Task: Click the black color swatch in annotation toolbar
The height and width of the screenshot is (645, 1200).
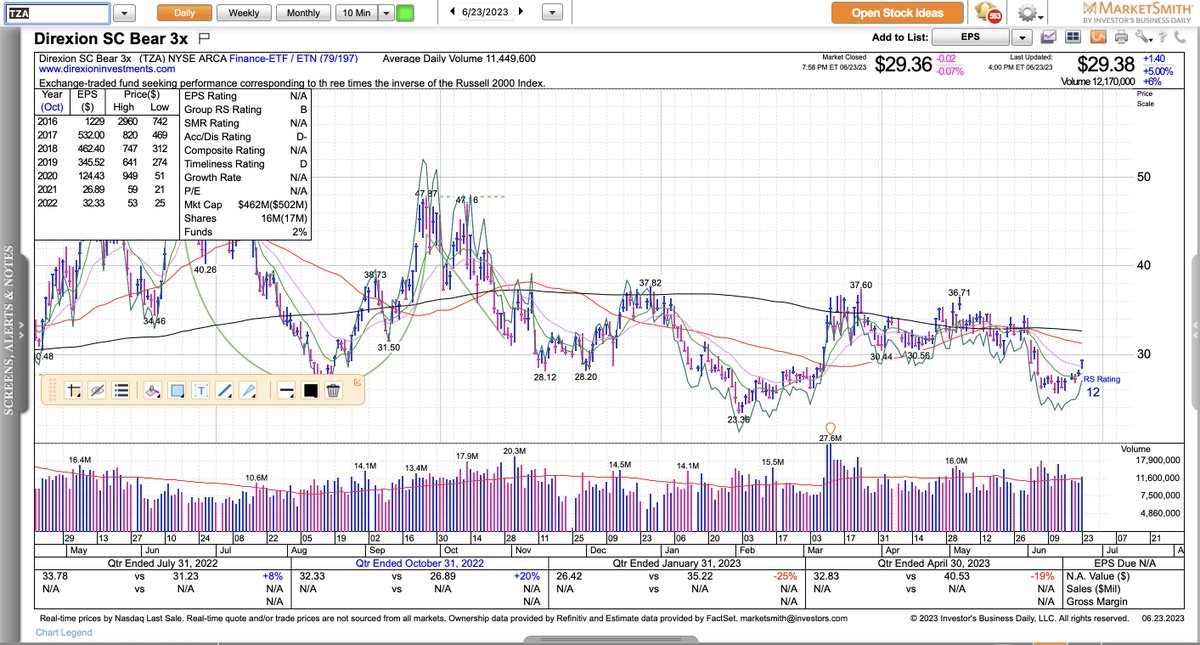Action: point(310,390)
